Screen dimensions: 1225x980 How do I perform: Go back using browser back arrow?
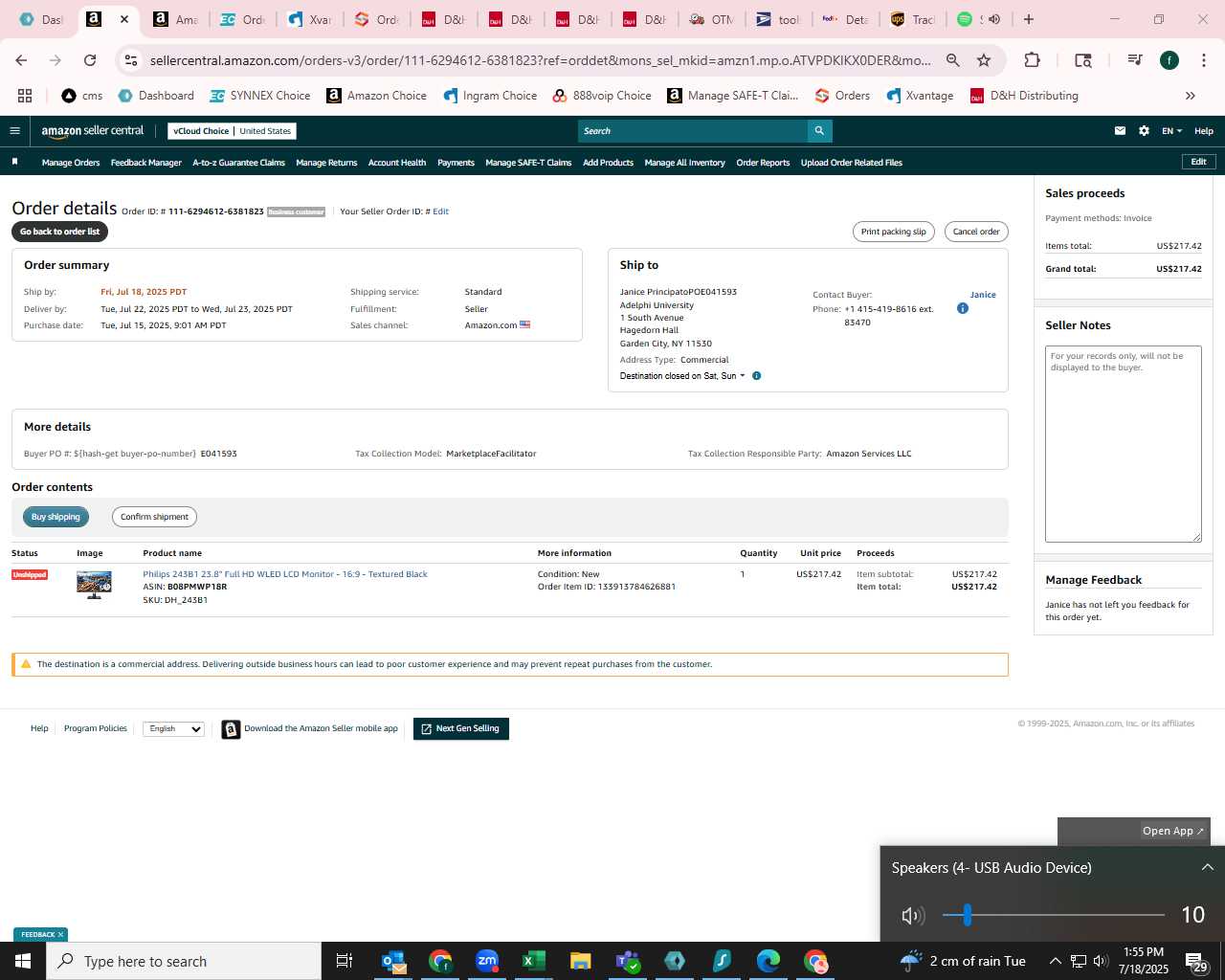pyautogui.click(x=21, y=60)
